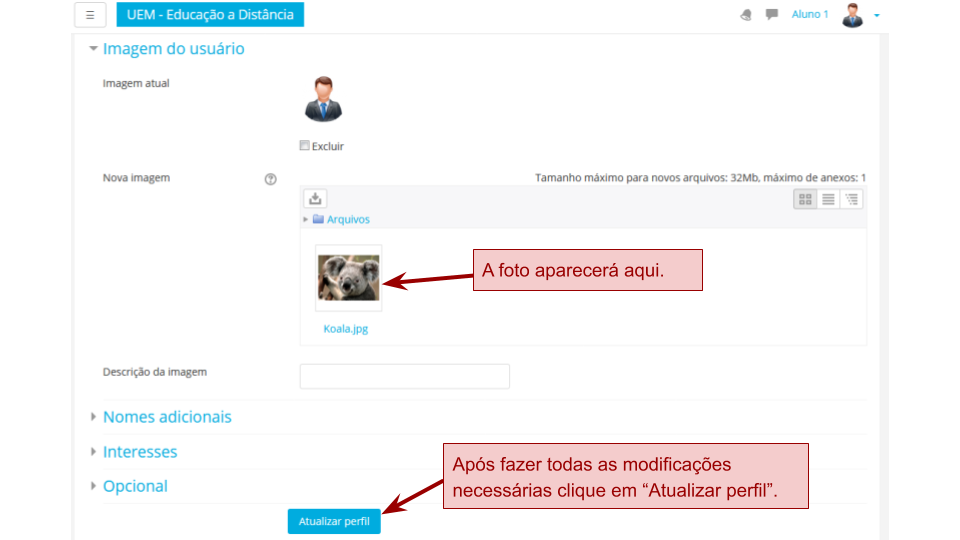This screenshot has width=960, height=540.
Task: Click the Koala.jpg image thumbnail
Action: click(348, 278)
